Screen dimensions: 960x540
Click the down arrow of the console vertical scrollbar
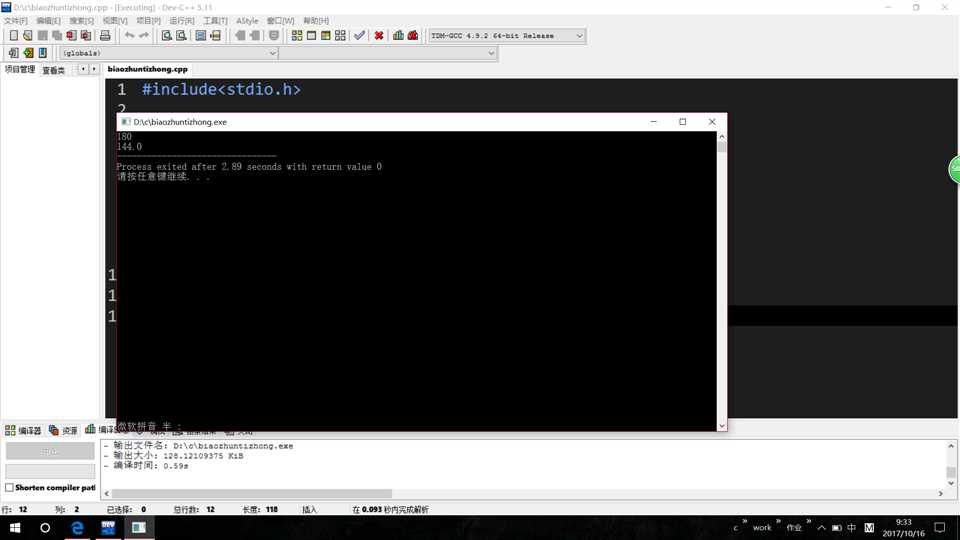point(722,426)
